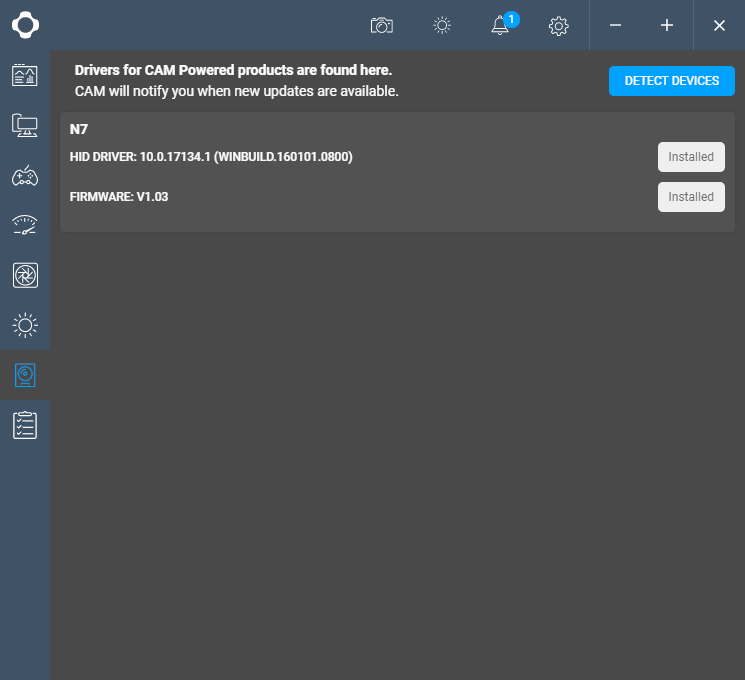Open the Cooling fan section
This screenshot has width=745, height=680.
click(x=25, y=275)
